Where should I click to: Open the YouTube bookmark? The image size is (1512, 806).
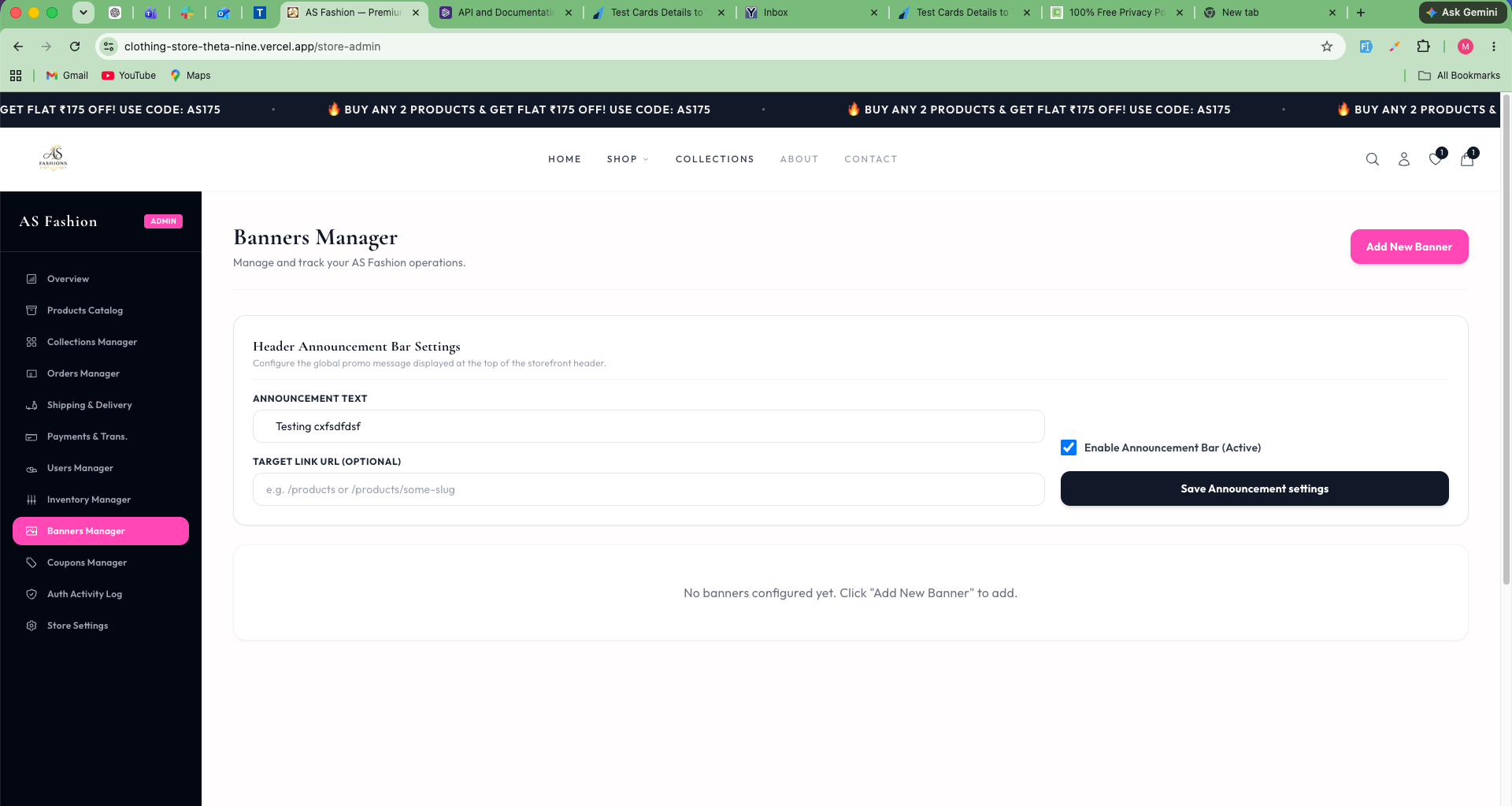pos(129,76)
